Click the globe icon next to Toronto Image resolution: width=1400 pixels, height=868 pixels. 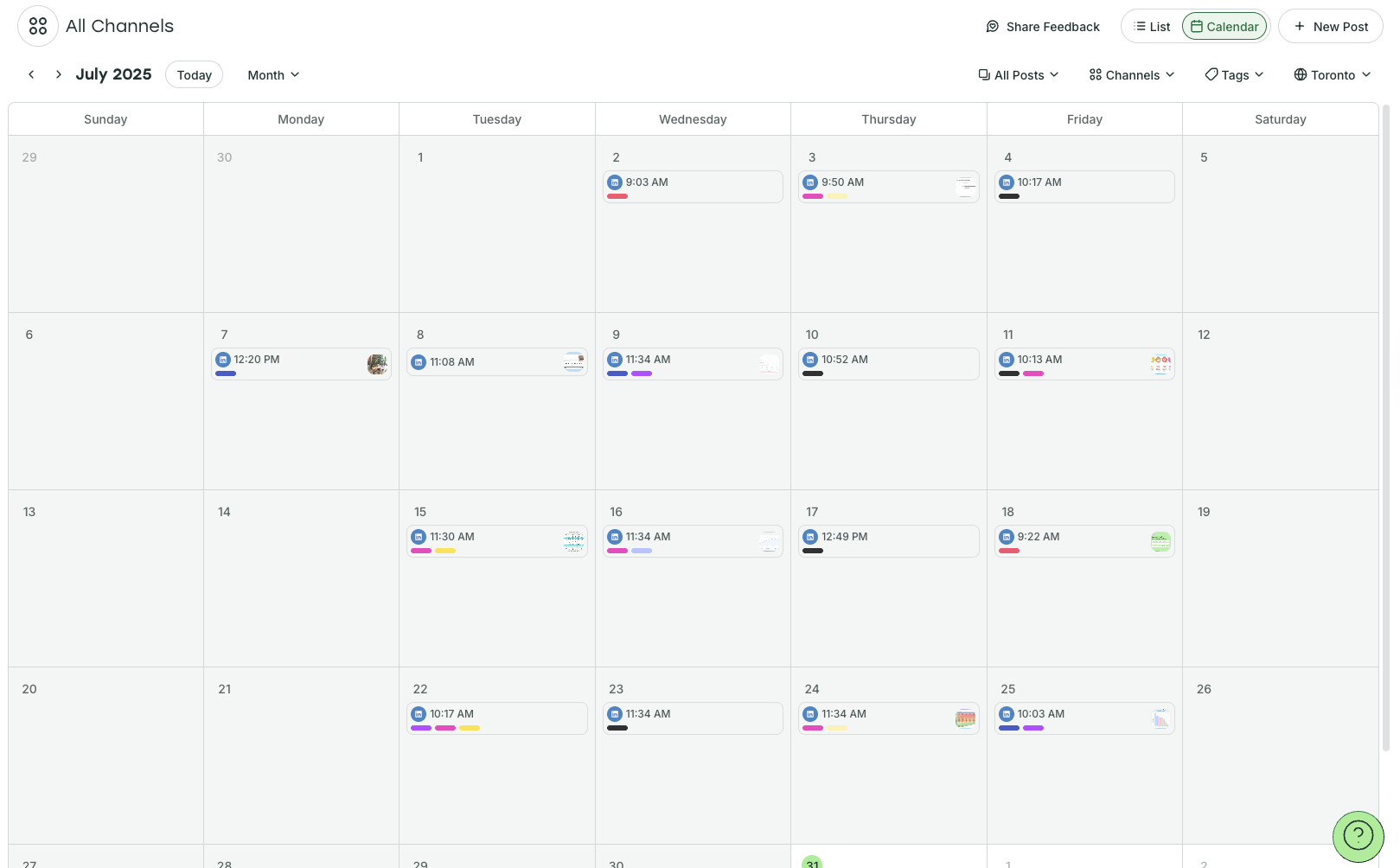pyautogui.click(x=1300, y=75)
